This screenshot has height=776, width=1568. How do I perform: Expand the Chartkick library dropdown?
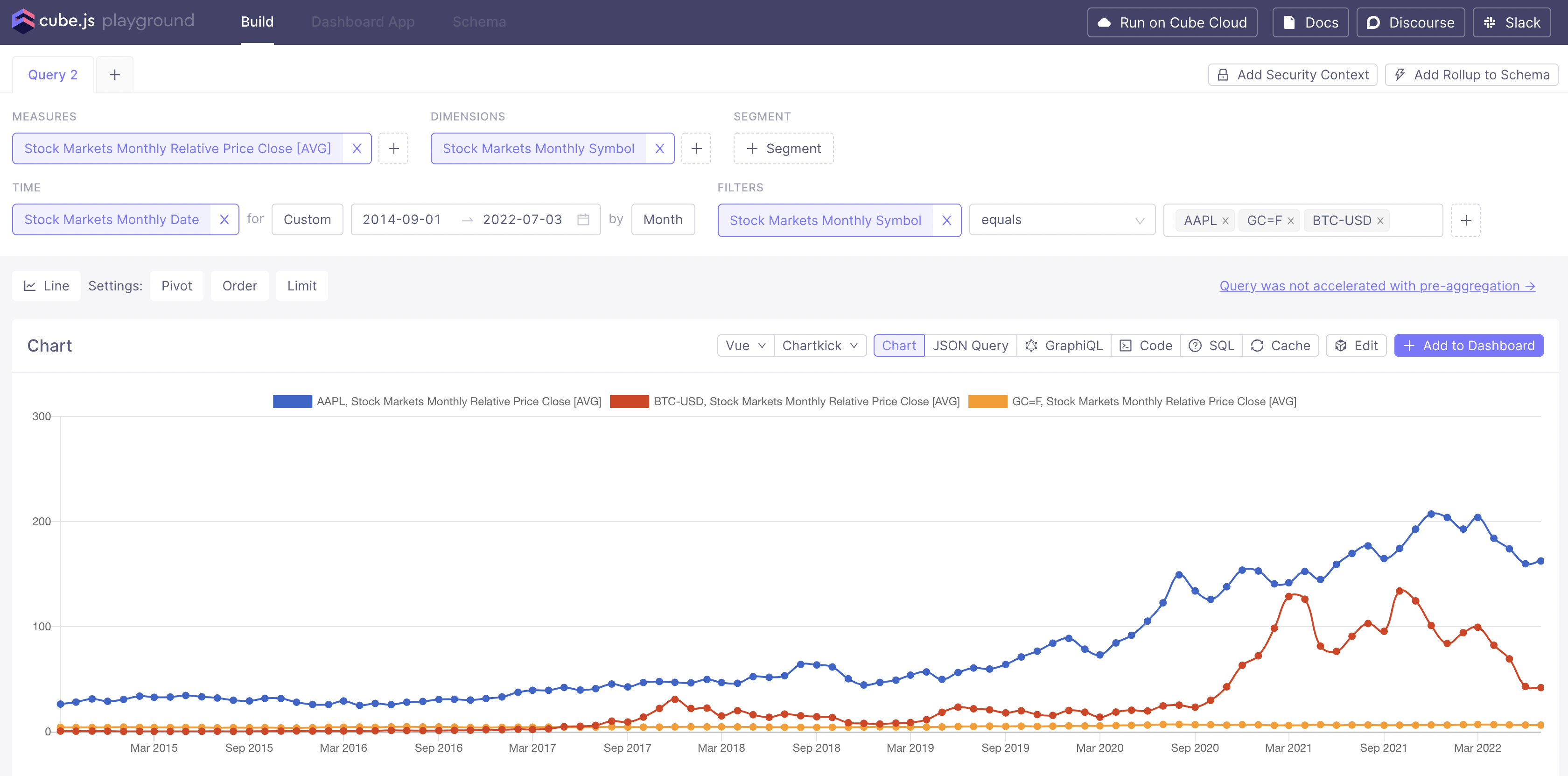point(819,346)
